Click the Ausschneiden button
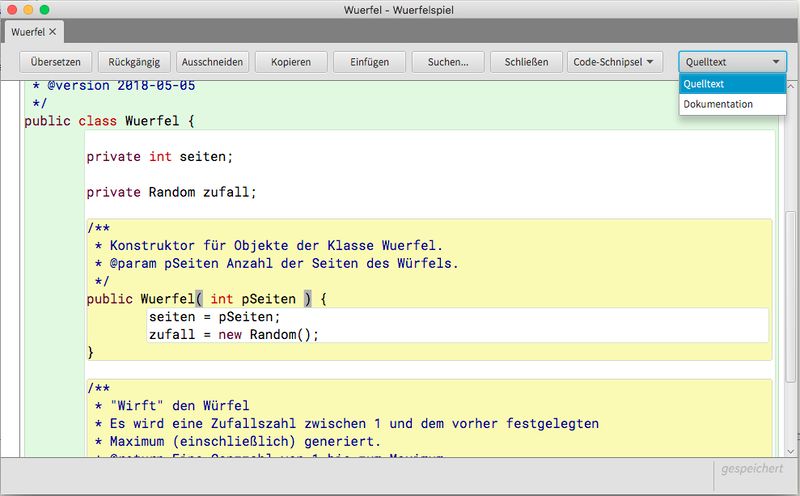 point(212,62)
